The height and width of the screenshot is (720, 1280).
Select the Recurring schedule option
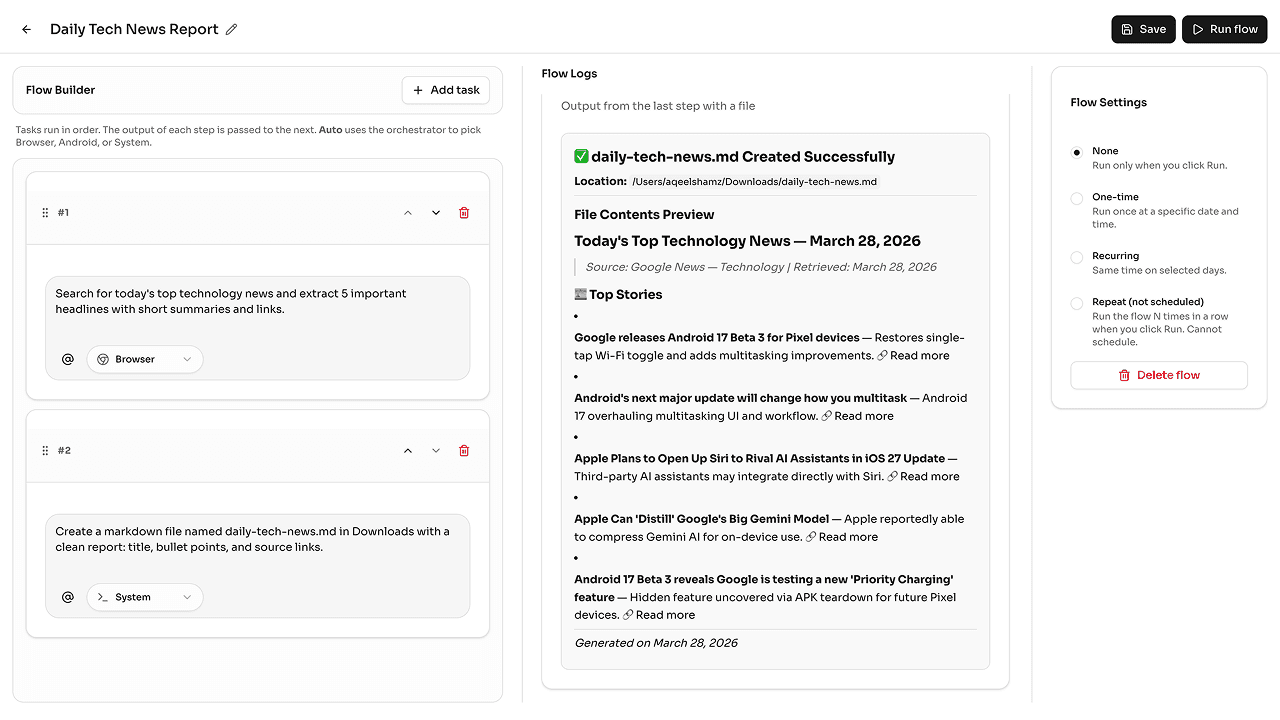click(1077, 257)
